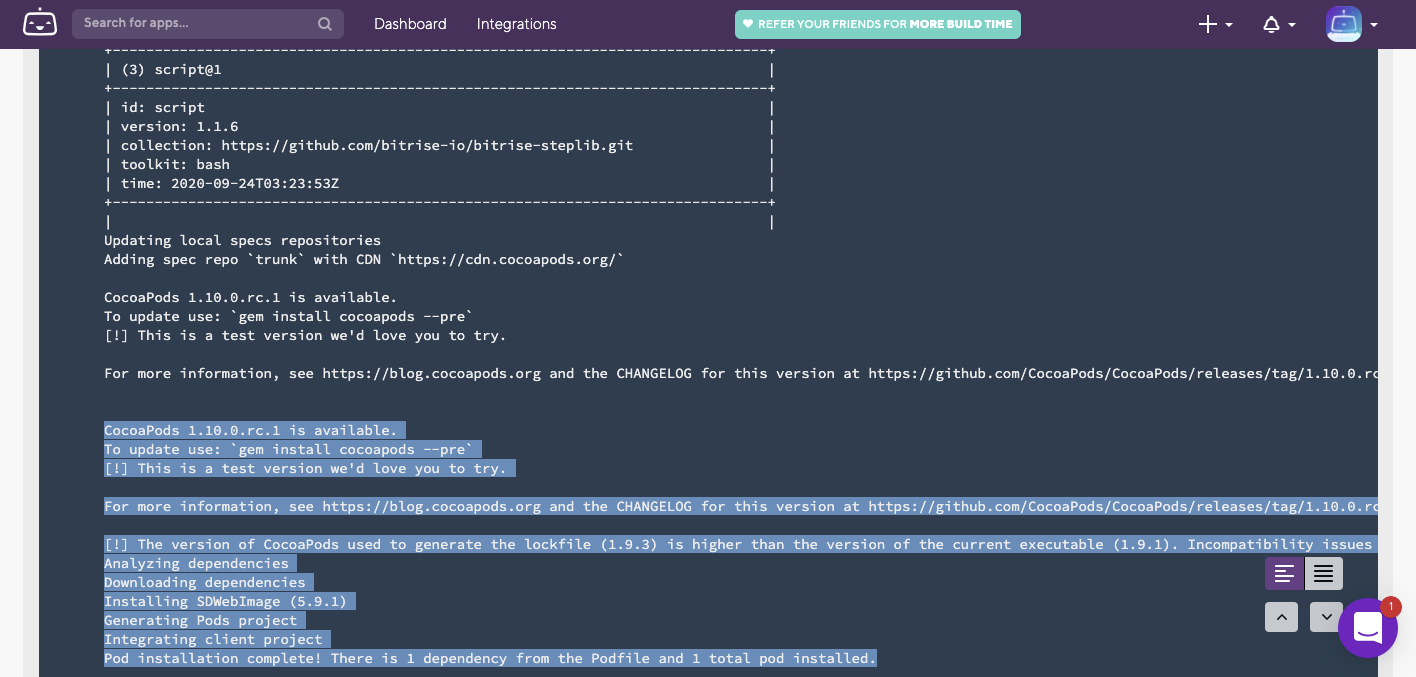Open the user avatar profile
Image resolution: width=1416 pixels, height=677 pixels.
pyautogui.click(x=1344, y=24)
